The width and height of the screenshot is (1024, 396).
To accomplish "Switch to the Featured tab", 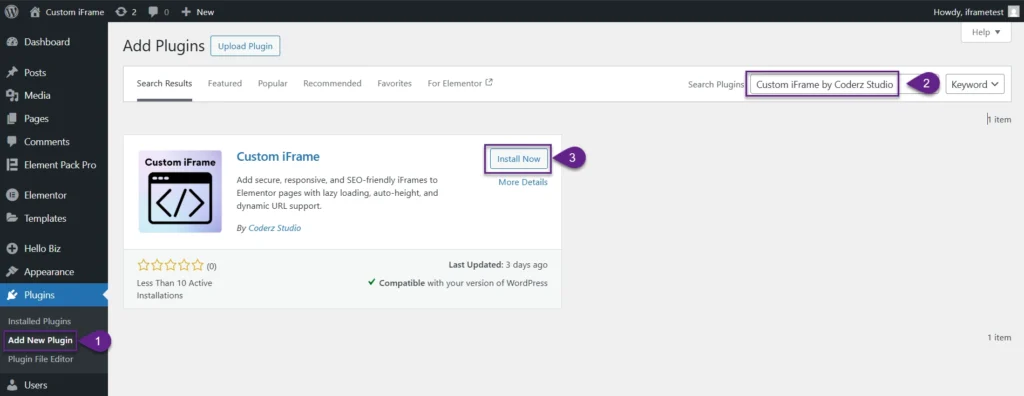I will 225,84.
